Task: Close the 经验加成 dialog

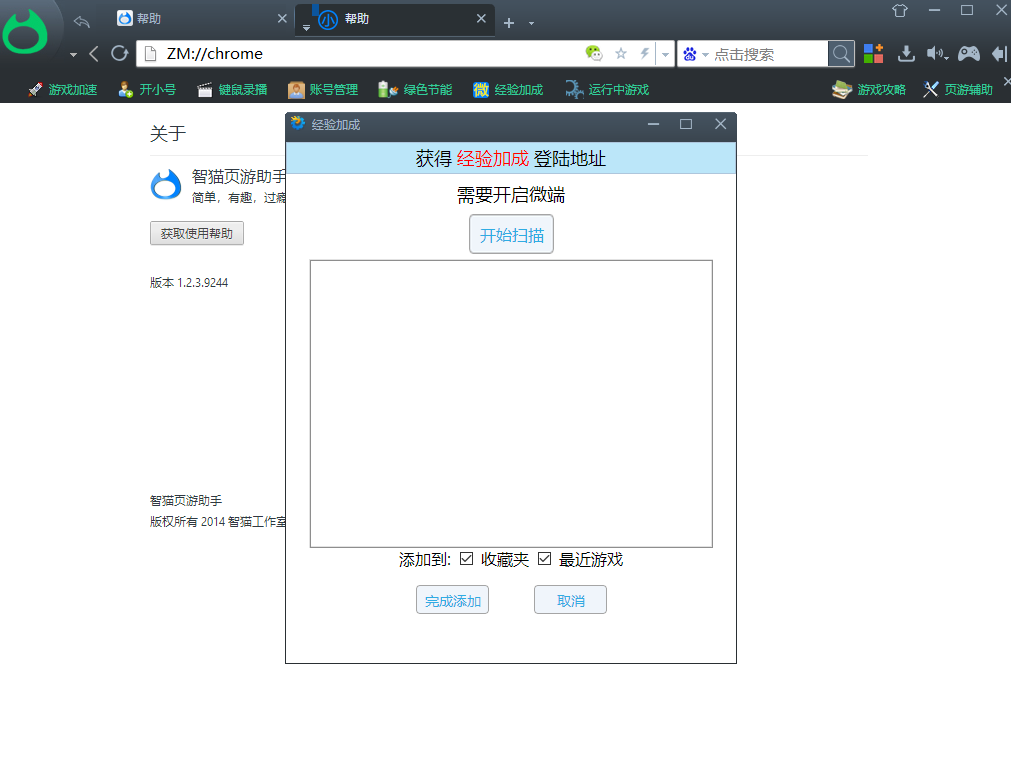Action: pos(720,124)
